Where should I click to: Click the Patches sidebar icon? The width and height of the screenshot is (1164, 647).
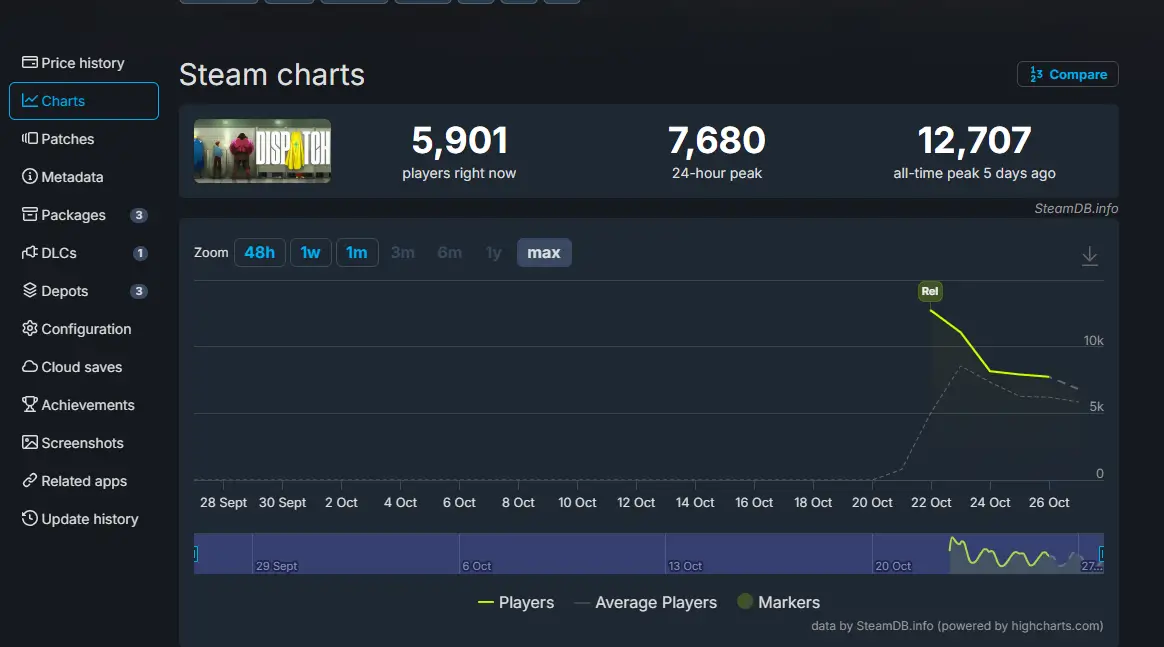coord(30,139)
